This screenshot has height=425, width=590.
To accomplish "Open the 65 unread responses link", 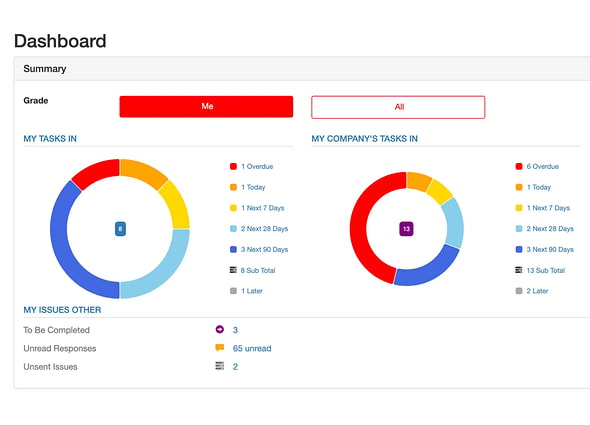I will 252,349.
